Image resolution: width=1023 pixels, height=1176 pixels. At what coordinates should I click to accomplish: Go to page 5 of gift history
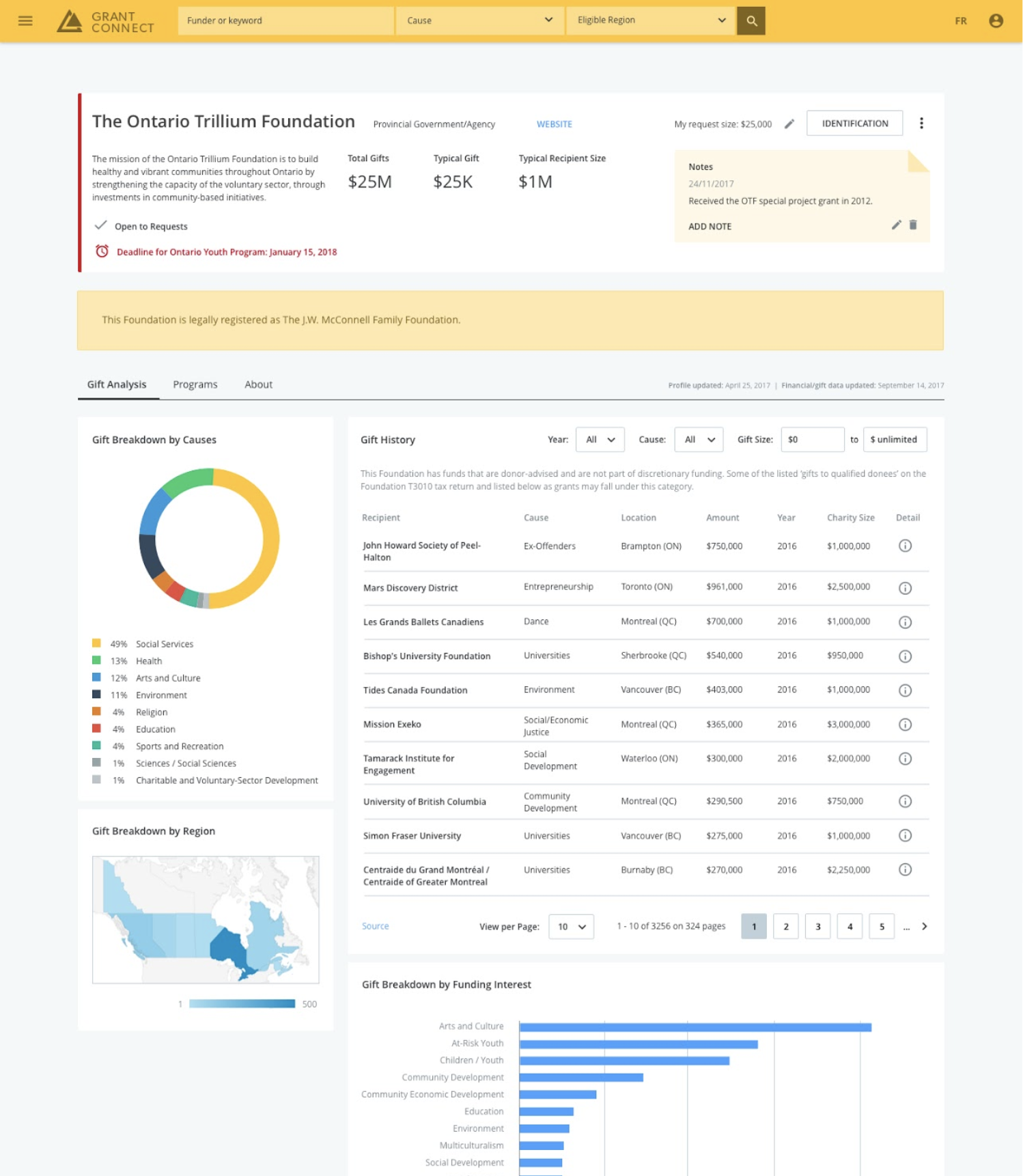tap(882, 927)
